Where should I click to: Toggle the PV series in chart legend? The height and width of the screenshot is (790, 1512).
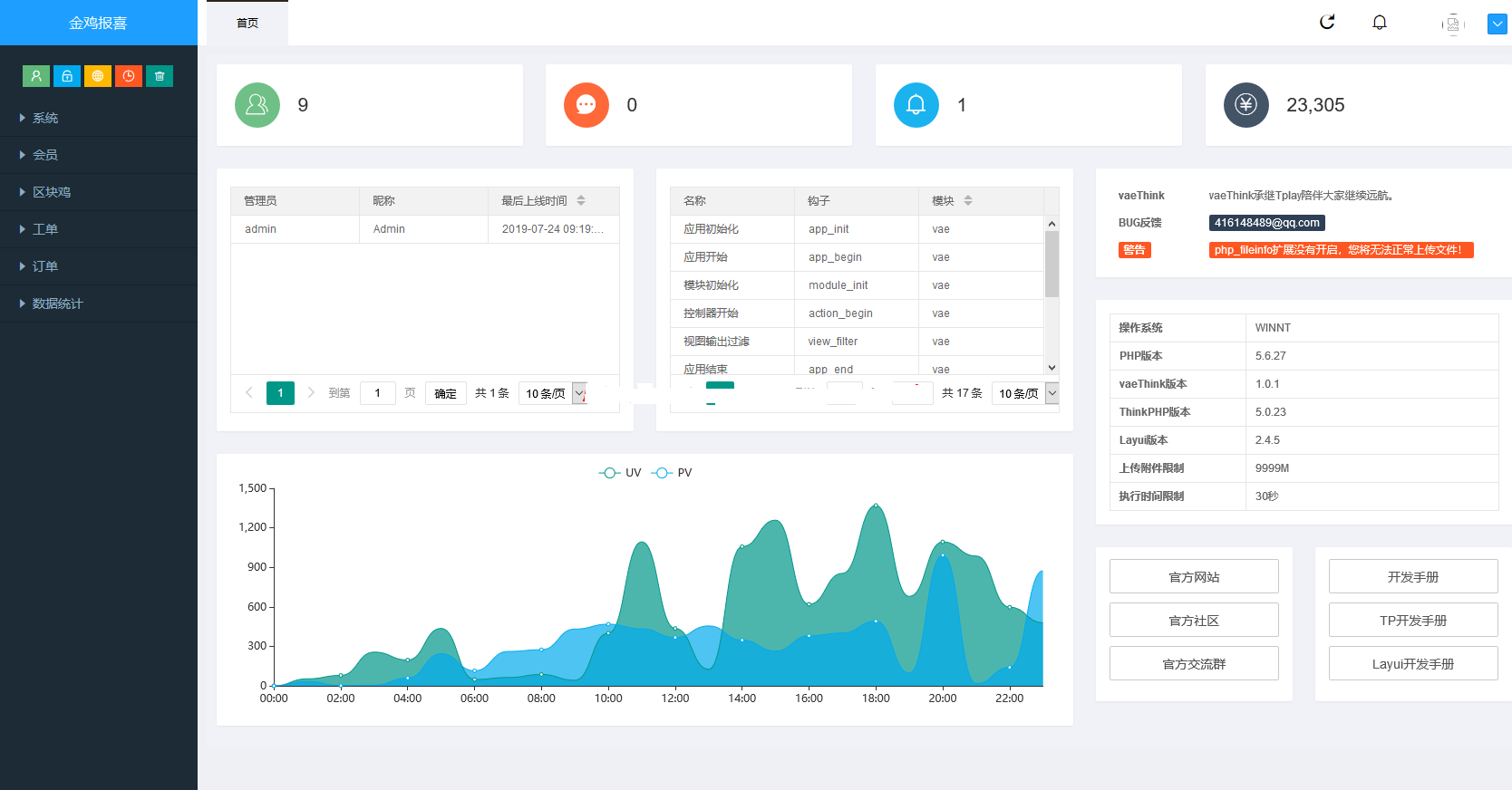[x=672, y=473]
